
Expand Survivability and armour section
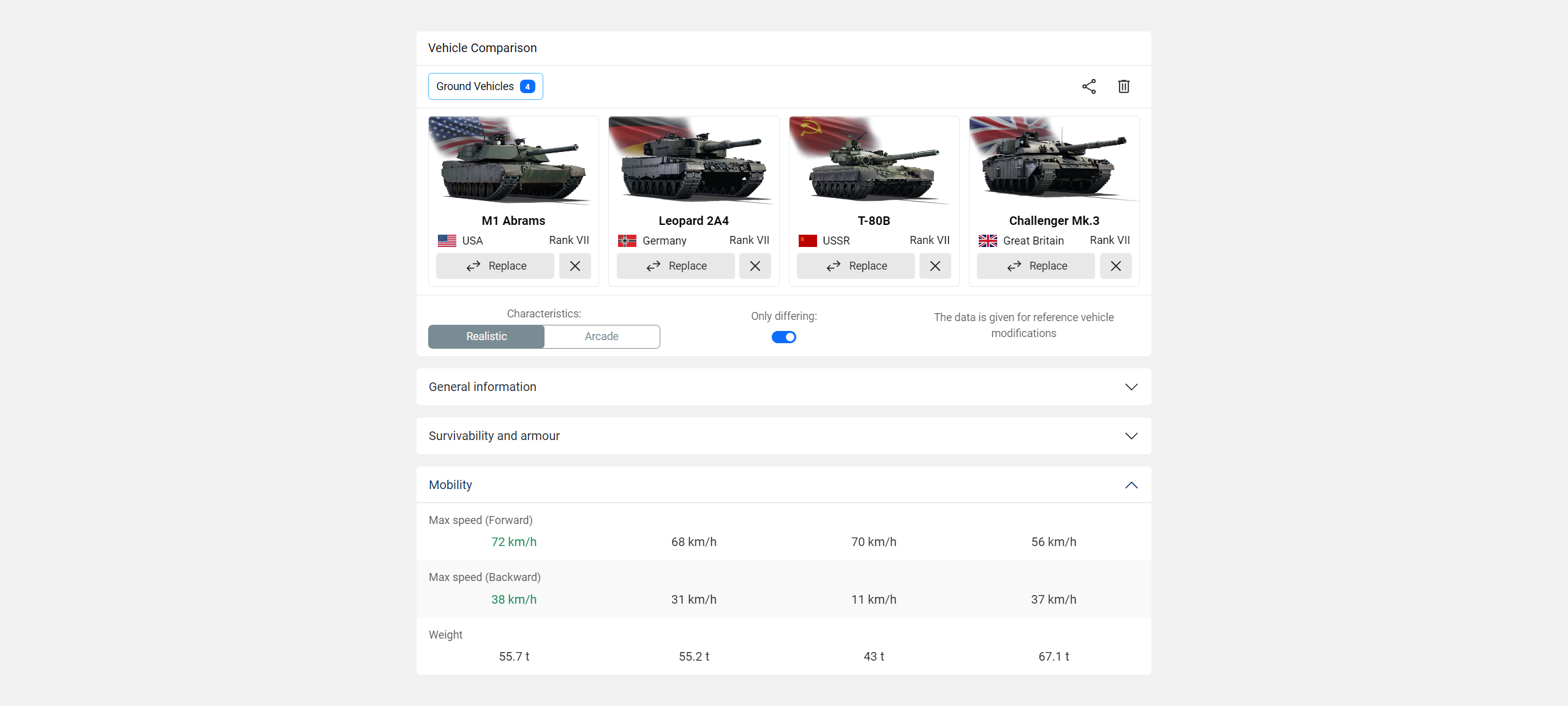point(783,436)
